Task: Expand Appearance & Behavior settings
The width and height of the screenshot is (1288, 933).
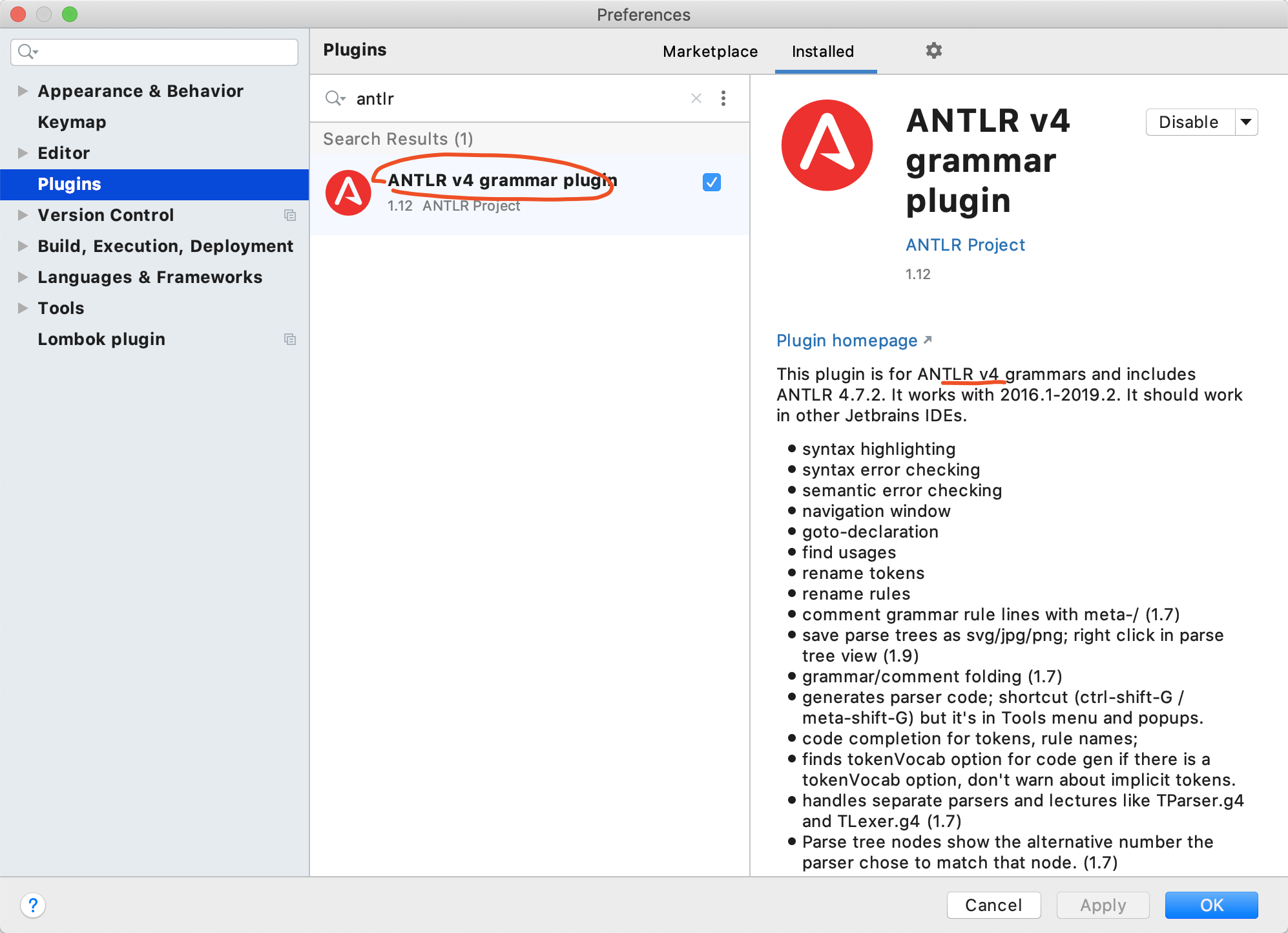Action: tap(23, 91)
